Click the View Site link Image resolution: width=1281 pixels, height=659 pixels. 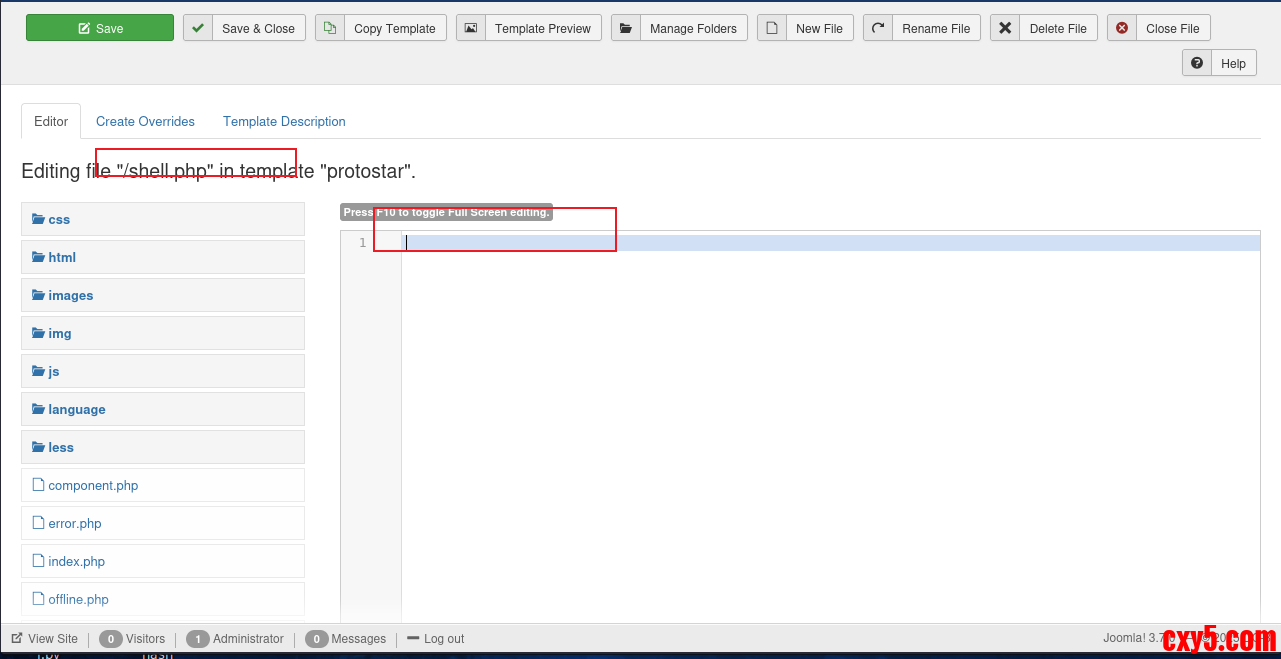(x=44, y=639)
